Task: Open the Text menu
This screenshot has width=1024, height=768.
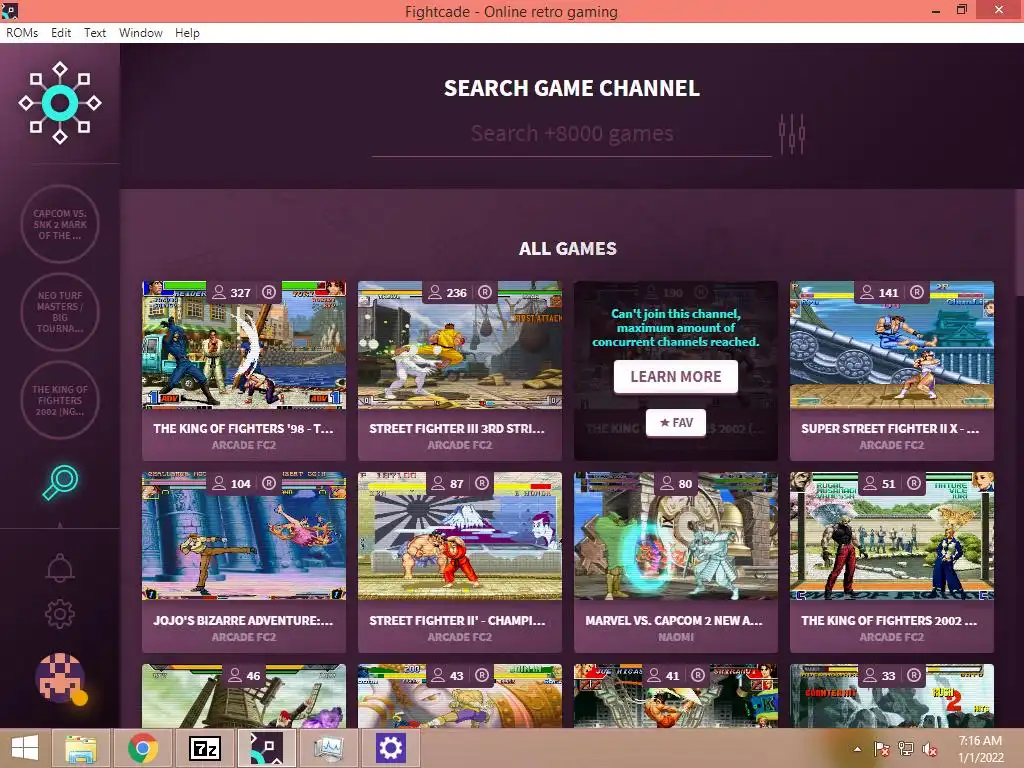Action: pyautogui.click(x=95, y=33)
